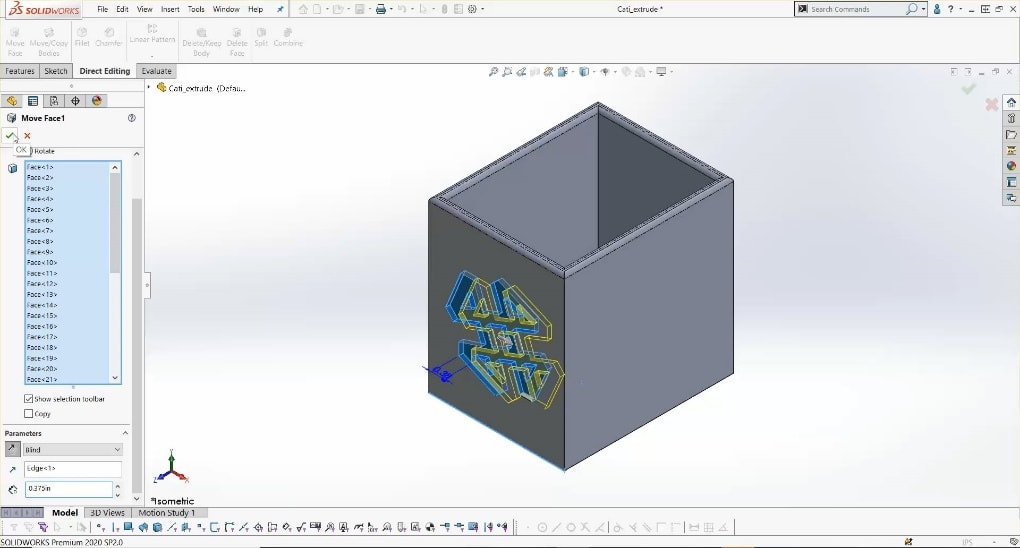Click the 0.375in distance input field
This screenshot has height=548, width=1020.
(66, 489)
